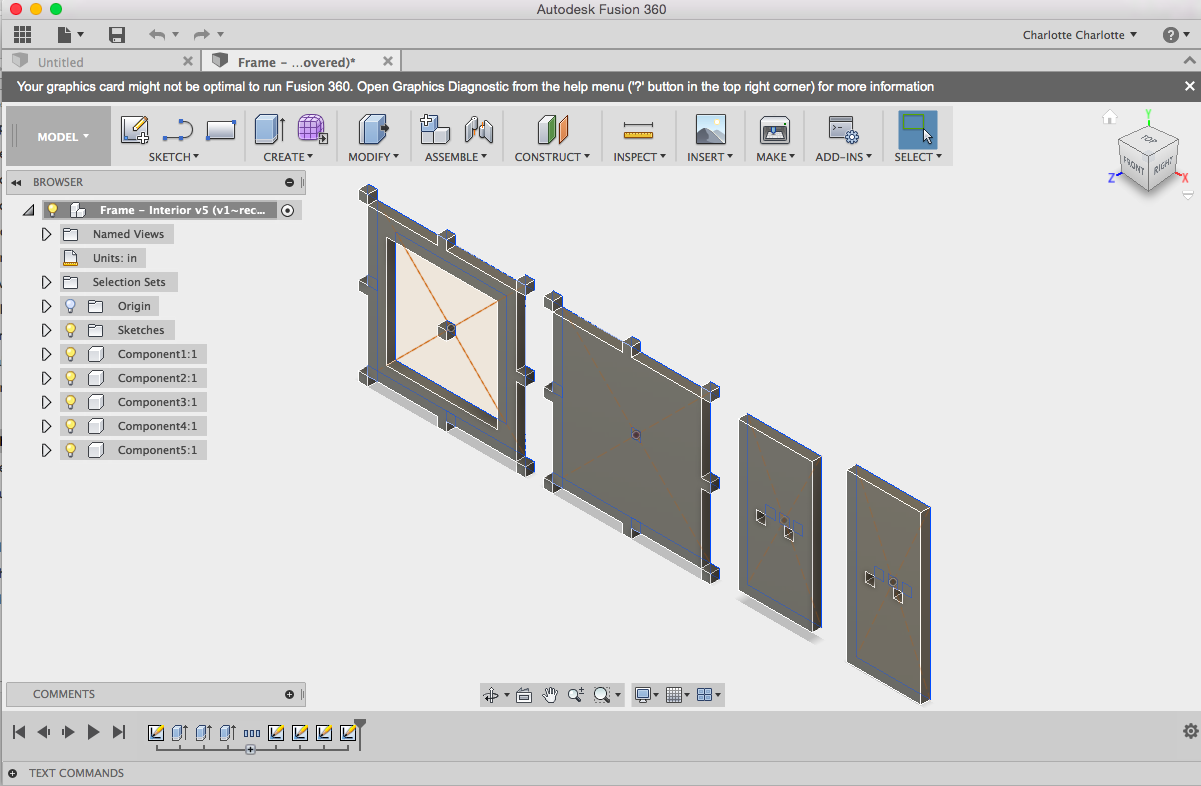1201x786 pixels.
Task: Select the New Component assemble tool
Action: pos(435,129)
